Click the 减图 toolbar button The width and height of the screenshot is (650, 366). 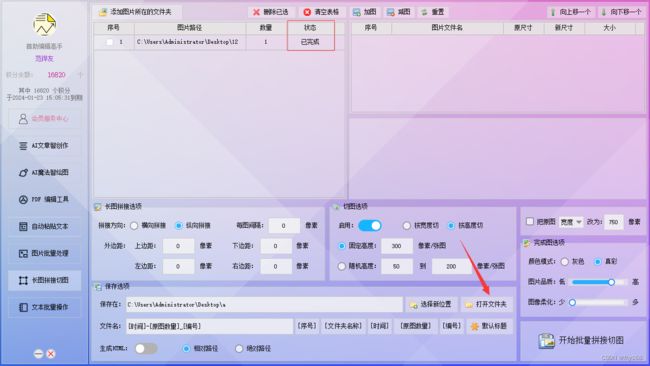coord(398,12)
